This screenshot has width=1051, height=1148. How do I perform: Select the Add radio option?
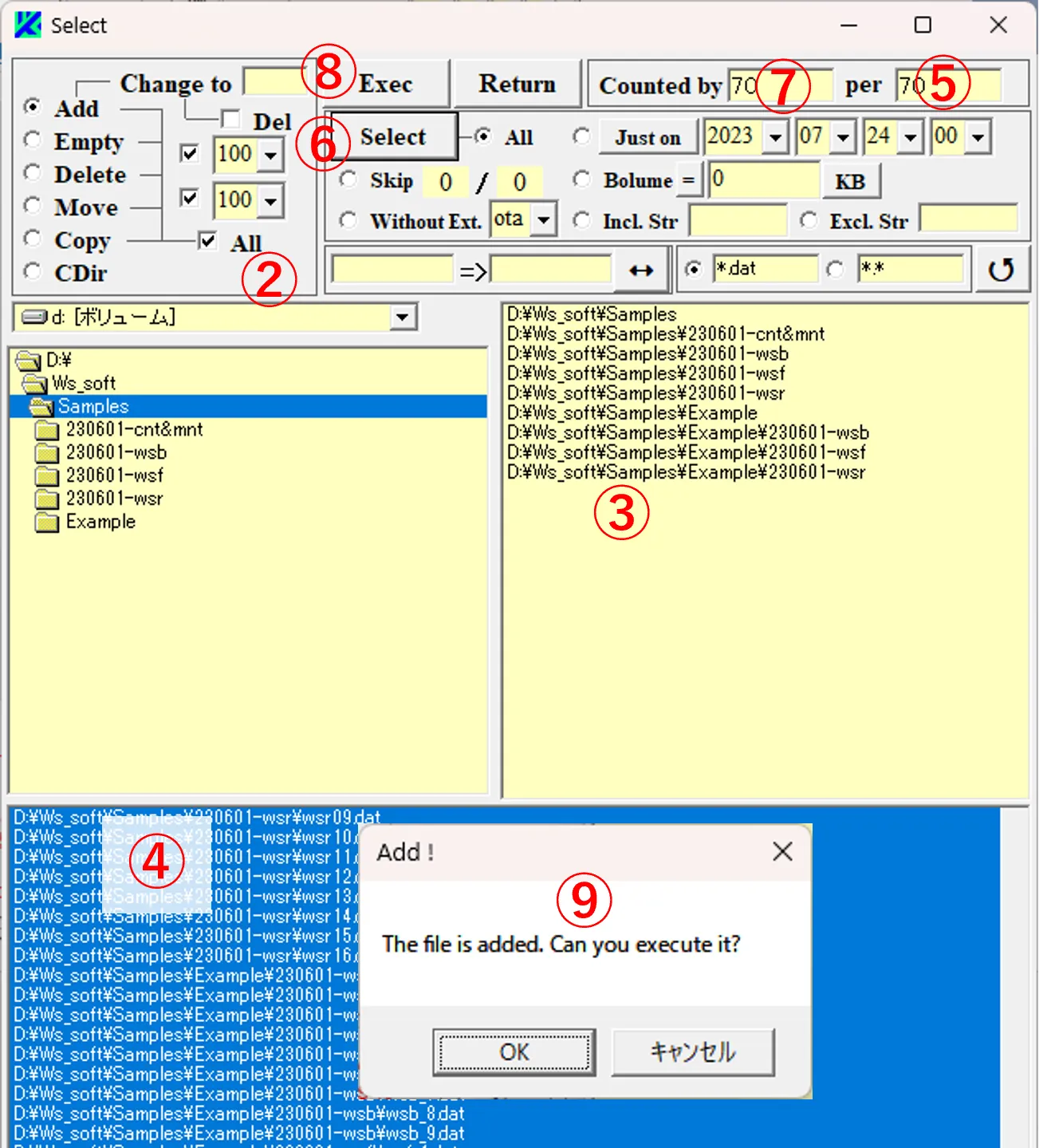[32, 107]
